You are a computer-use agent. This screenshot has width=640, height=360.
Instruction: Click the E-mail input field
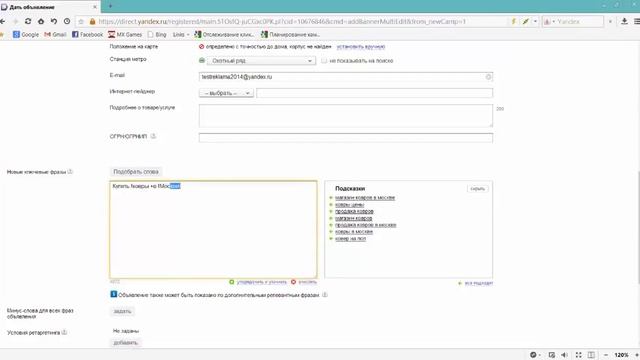click(346, 77)
